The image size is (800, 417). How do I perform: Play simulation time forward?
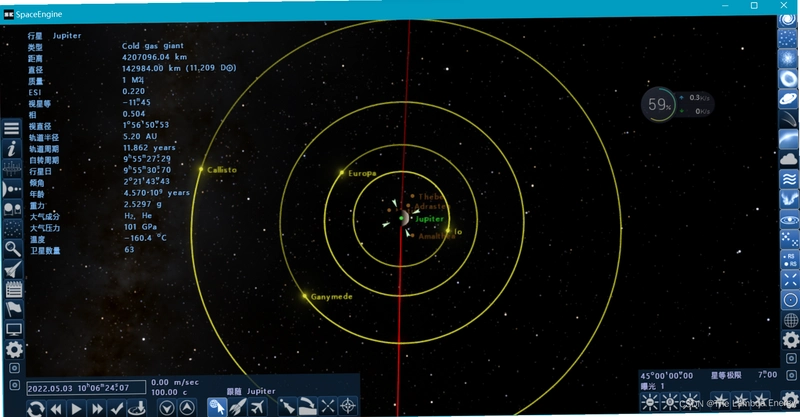[x=77, y=408]
